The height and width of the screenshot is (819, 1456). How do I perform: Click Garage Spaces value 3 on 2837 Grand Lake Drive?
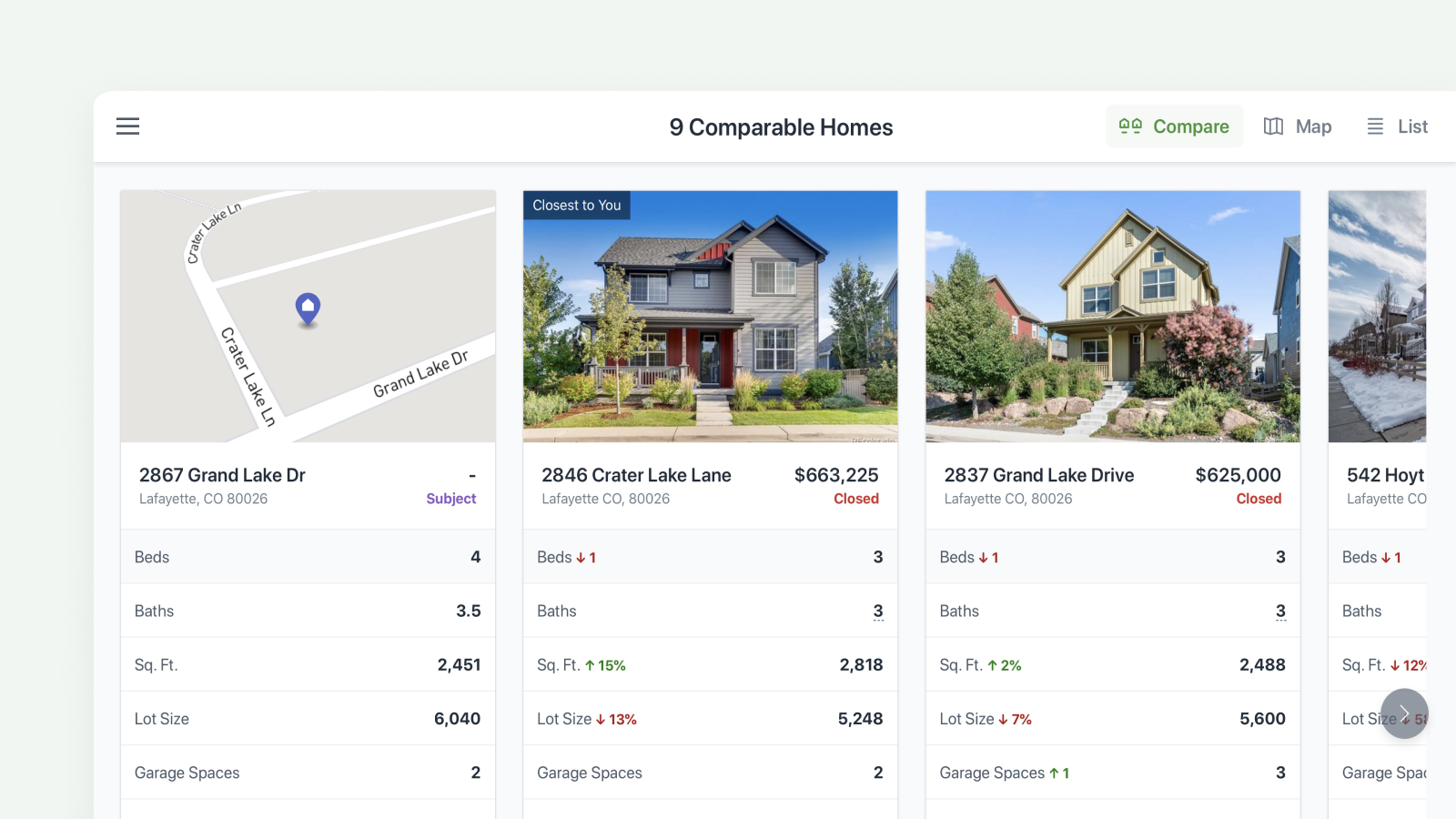point(1280,772)
